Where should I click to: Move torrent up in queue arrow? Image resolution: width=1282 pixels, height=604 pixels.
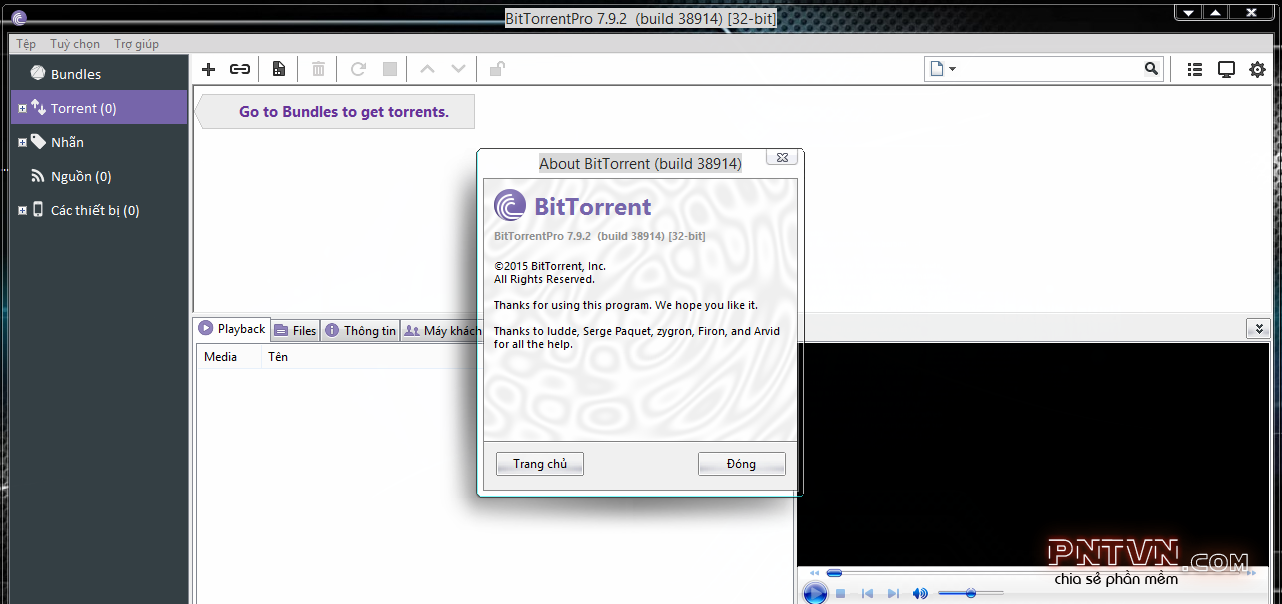click(427, 69)
